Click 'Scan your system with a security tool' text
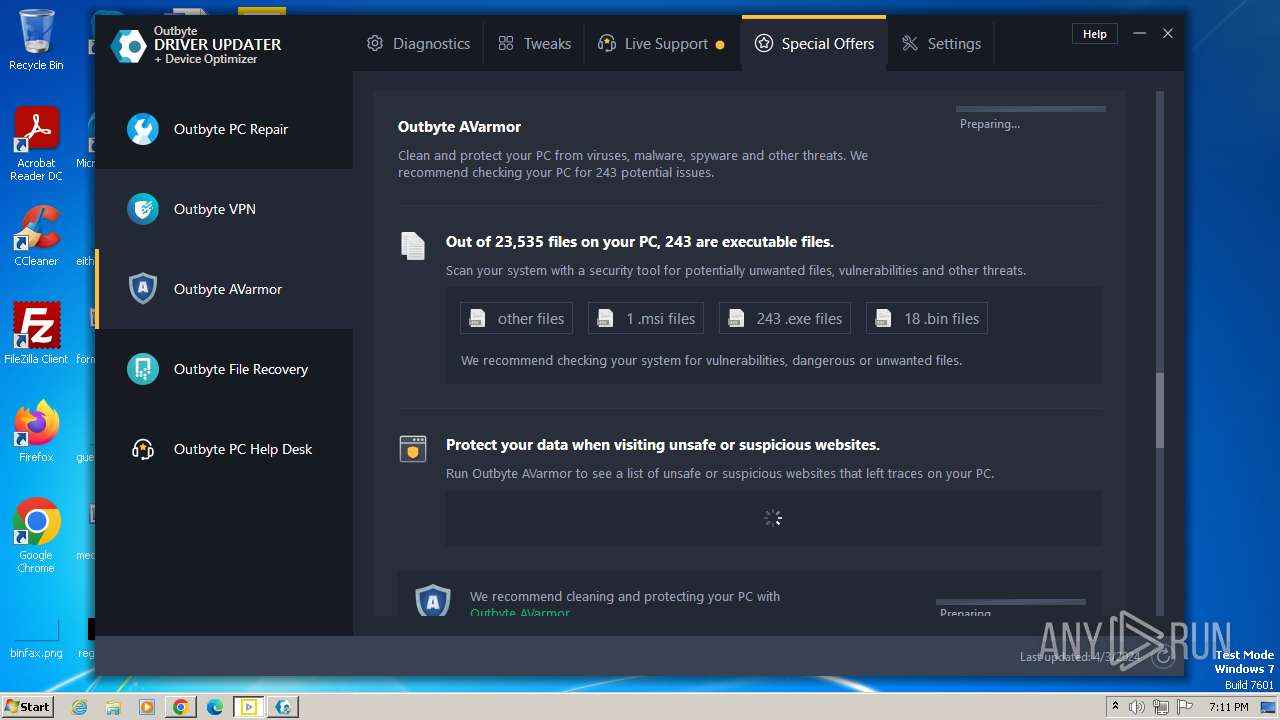Screen dimensions: 1280x720 (x=736, y=270)
